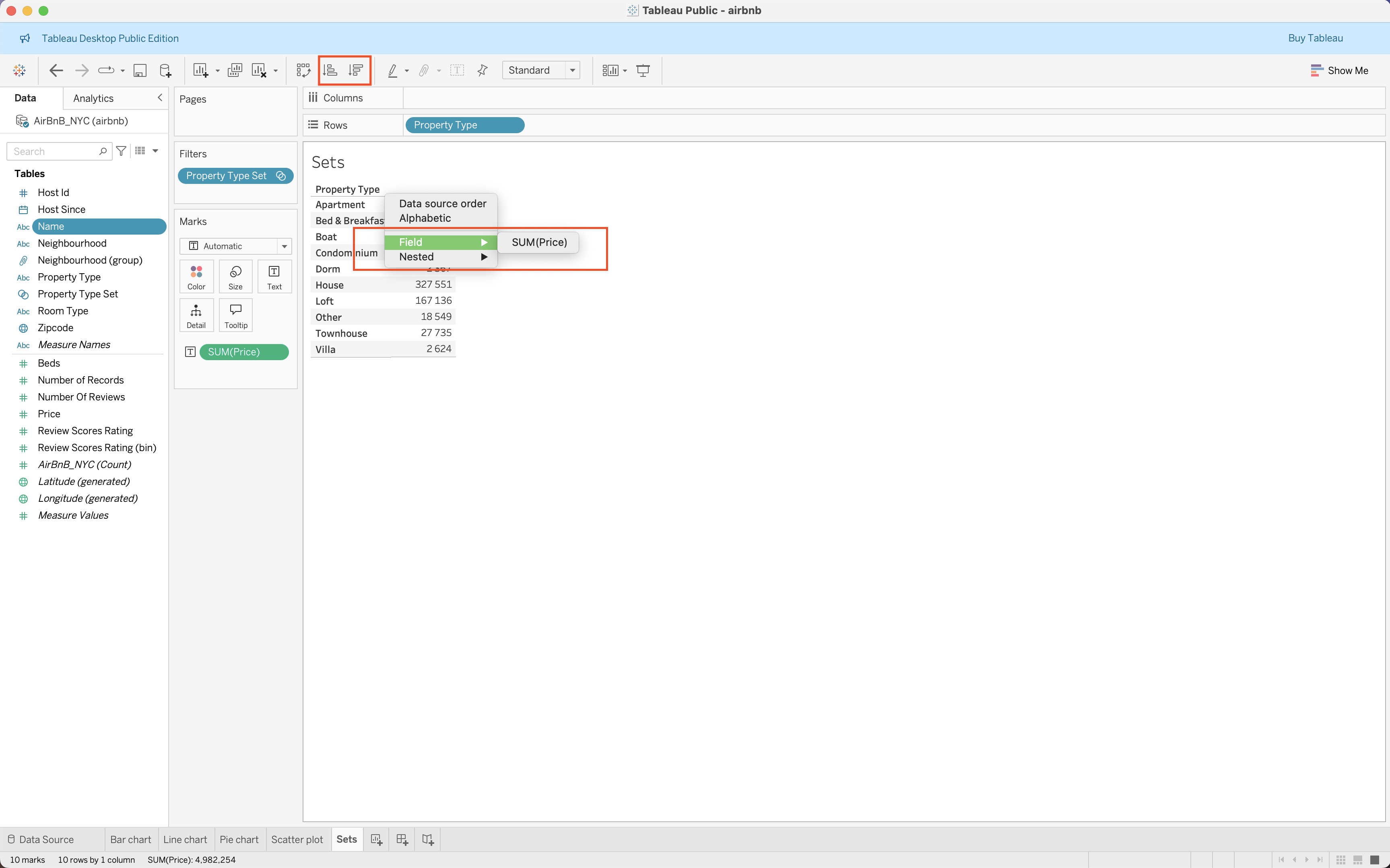
Task: Click the new data source icon
Action: click(x=165, y=70)
